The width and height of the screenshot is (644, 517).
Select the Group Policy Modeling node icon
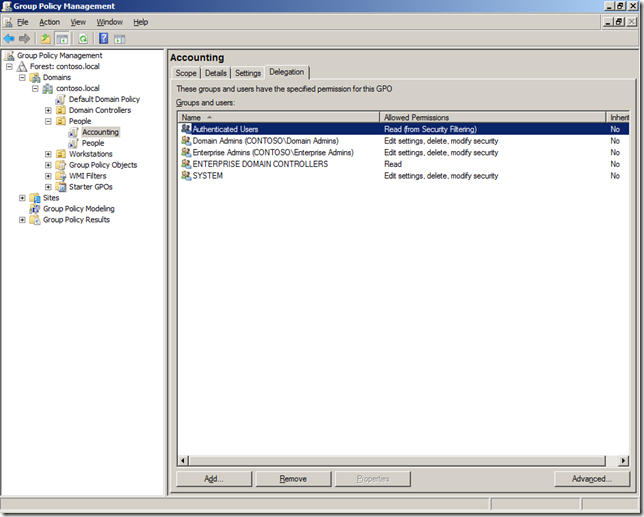(35, 209)
